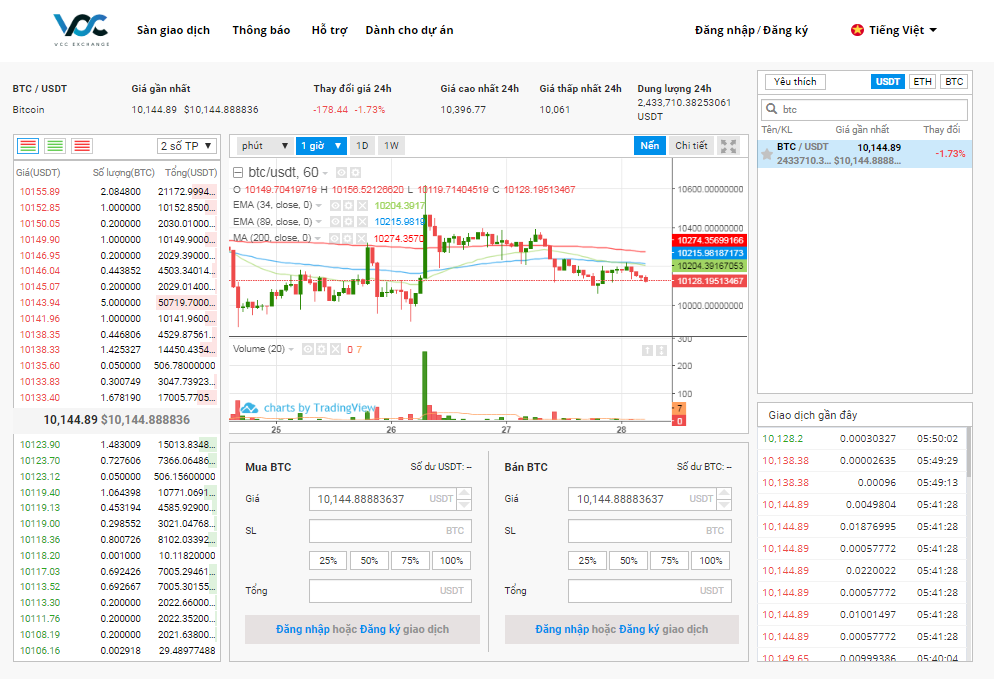
Task: Open EMA 34 indicator settings gear
Action: [348, 205]
